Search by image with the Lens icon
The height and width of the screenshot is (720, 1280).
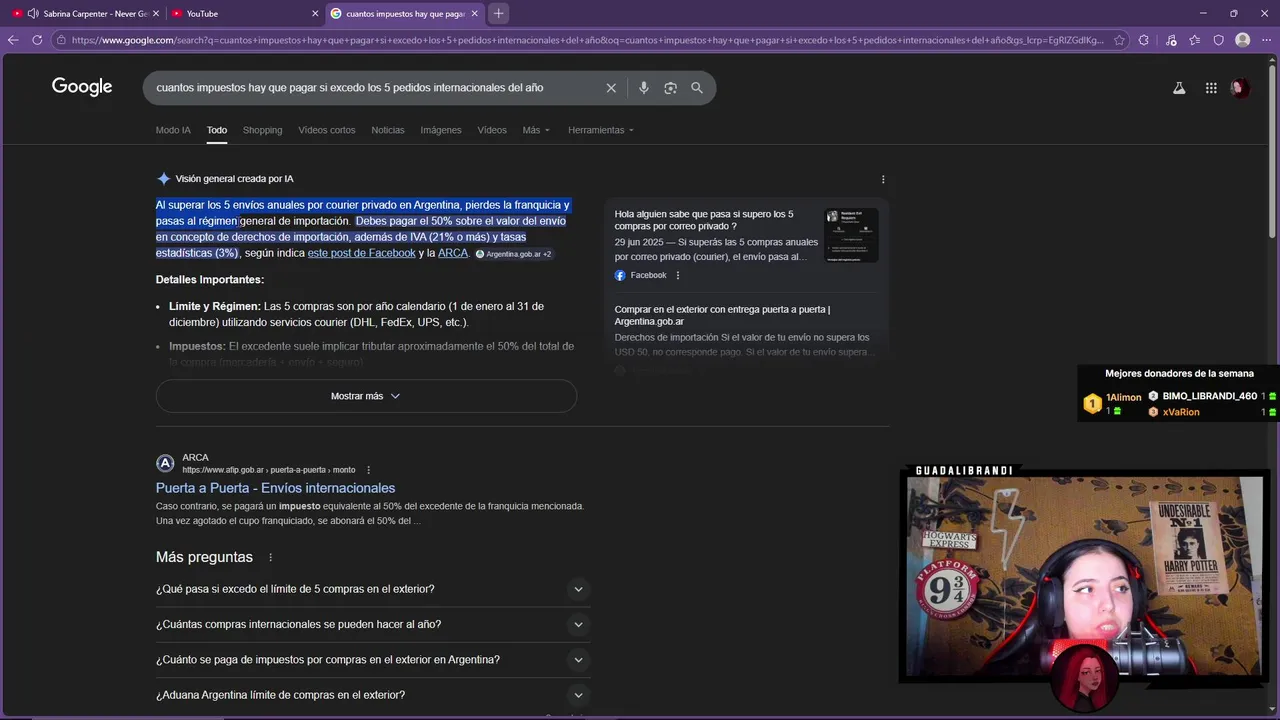pos(670,88)
